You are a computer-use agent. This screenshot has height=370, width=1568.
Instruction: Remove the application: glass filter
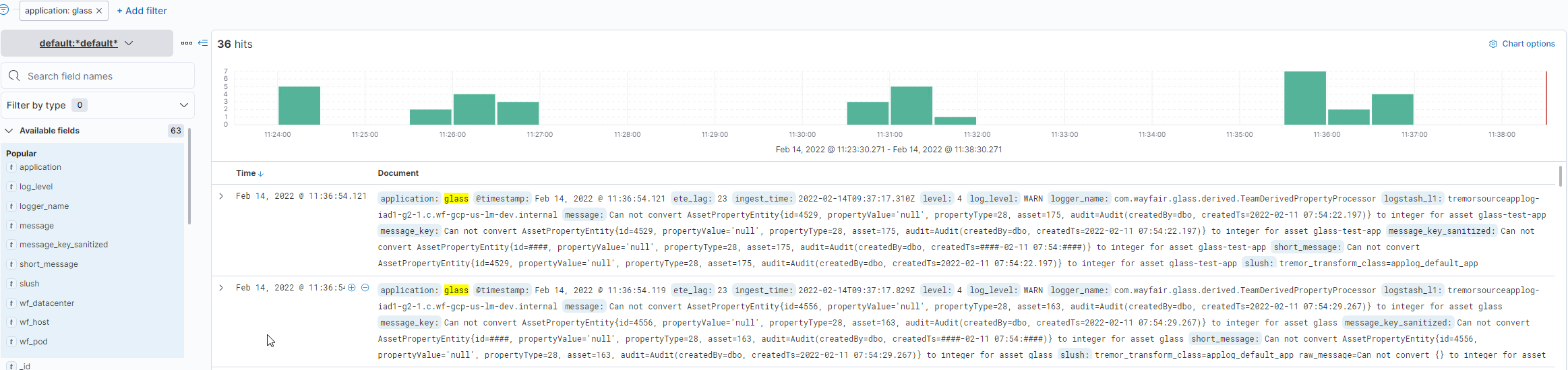[x=99, y=11]
